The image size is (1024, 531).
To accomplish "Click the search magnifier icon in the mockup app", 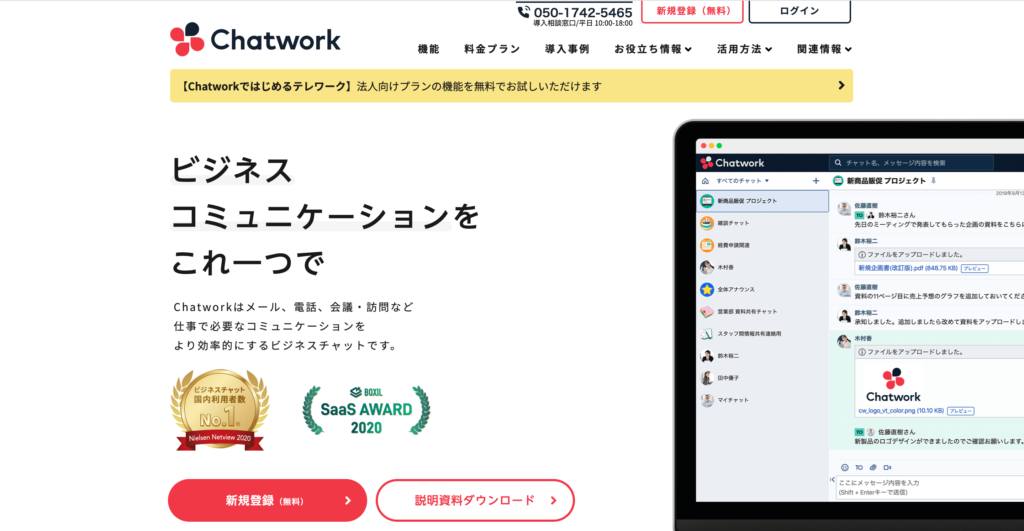I will (x=838, y=163).
